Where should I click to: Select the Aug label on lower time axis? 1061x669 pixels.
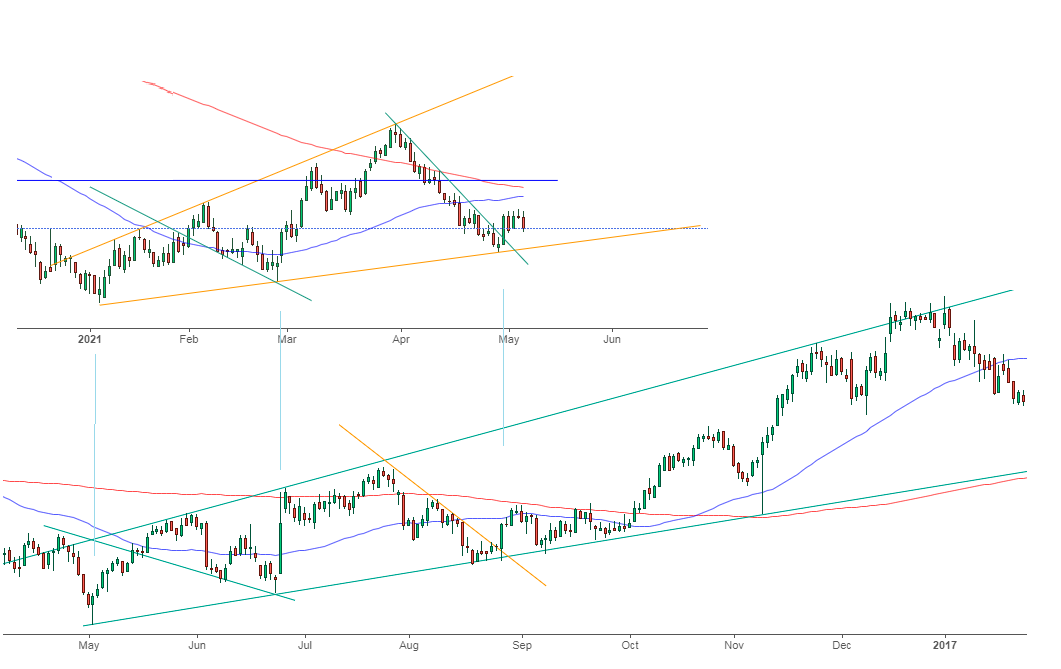point(409,645)
